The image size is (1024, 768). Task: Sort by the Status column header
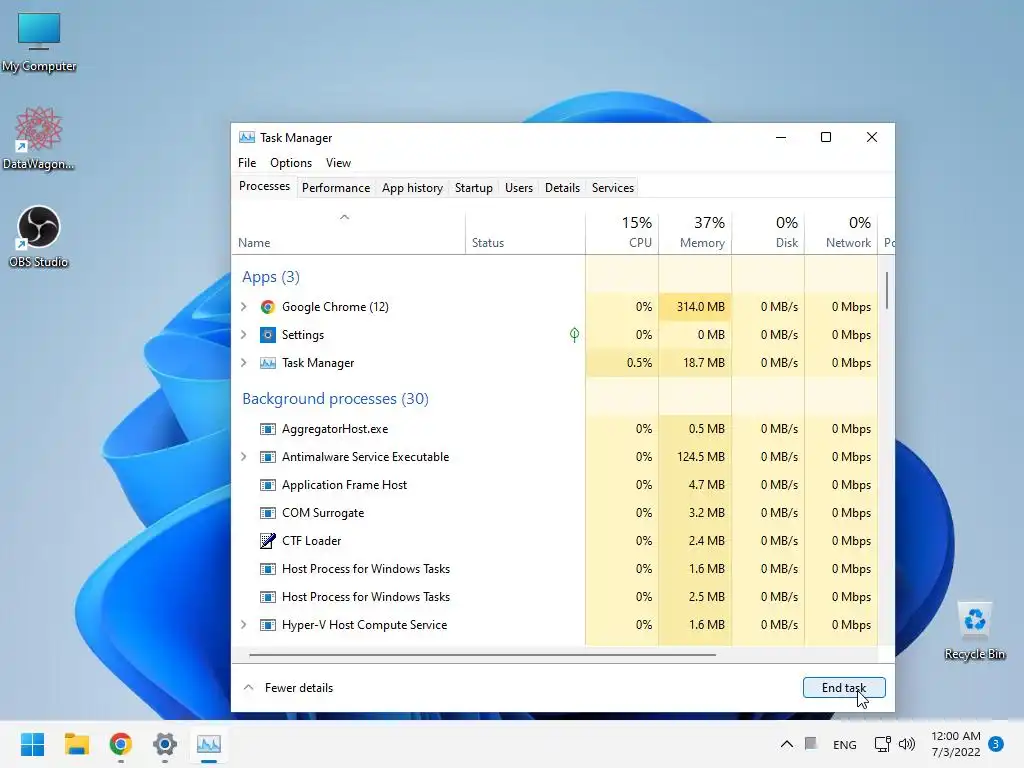coord(526,232)
